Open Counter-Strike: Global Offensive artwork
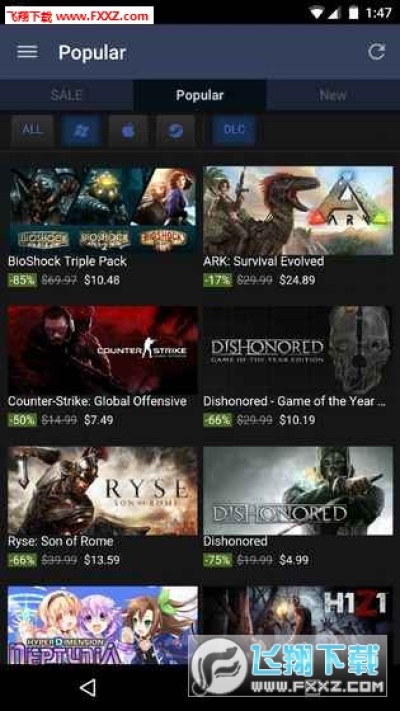Screen dimensions: 400x711 click(x=102, y=350)
